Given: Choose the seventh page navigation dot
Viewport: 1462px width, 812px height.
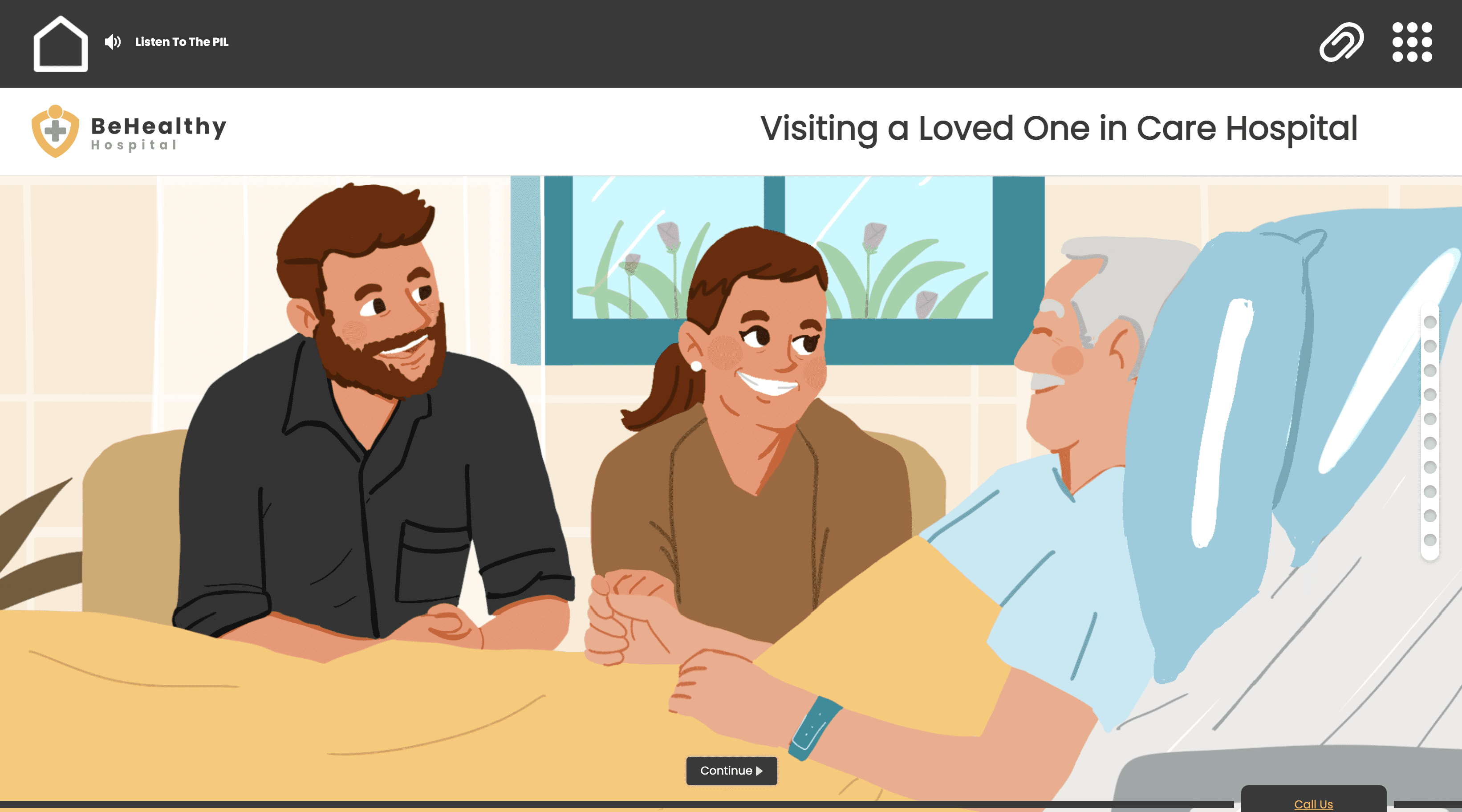Looking at the screenshot, I should click(x=1430, y=467).
